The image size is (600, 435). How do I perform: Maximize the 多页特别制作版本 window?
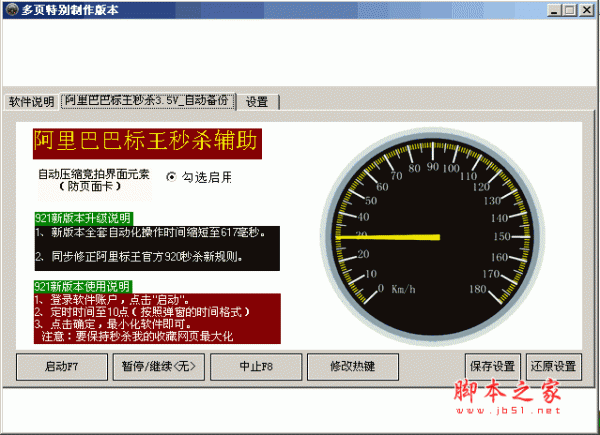click(x=569, y=10)
